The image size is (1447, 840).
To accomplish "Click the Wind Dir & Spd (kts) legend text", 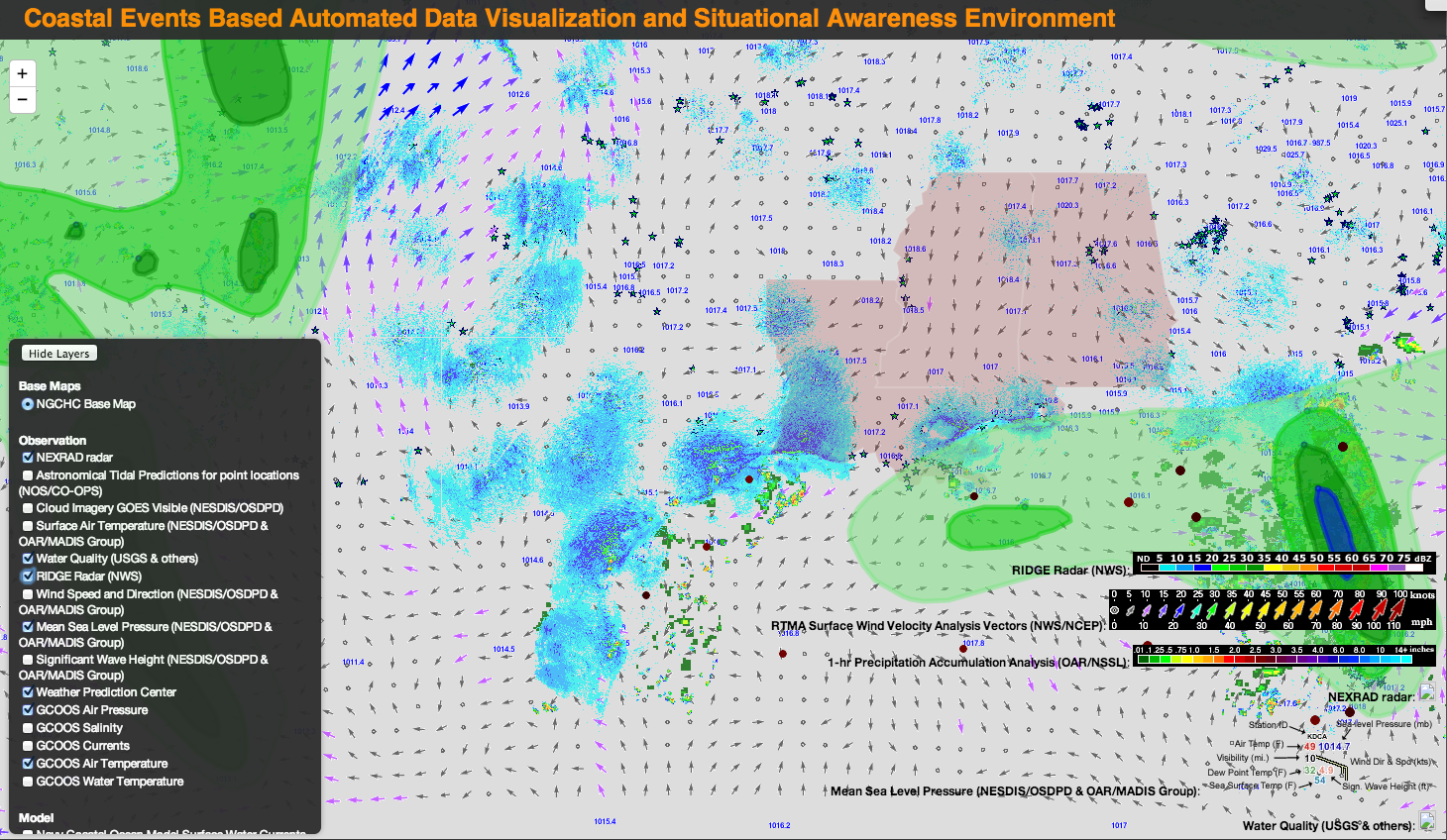I will [1391, 762].
